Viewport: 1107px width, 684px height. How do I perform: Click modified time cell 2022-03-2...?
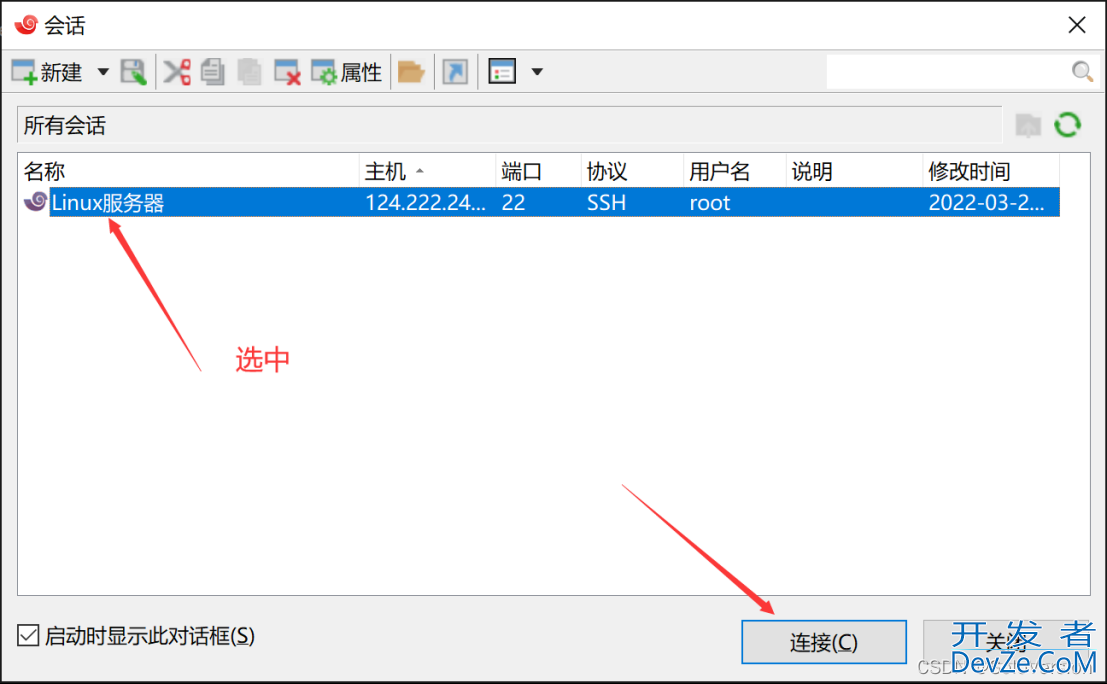tap(986, 203)
